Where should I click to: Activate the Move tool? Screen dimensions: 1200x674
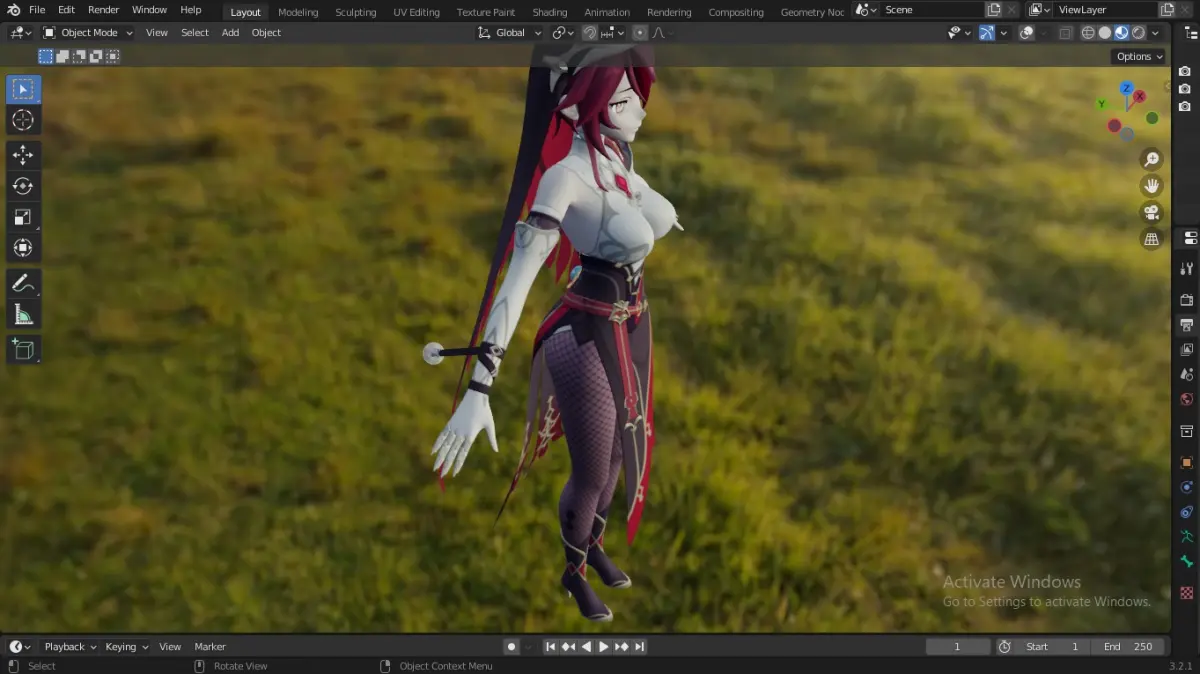[x=23, y=155]
